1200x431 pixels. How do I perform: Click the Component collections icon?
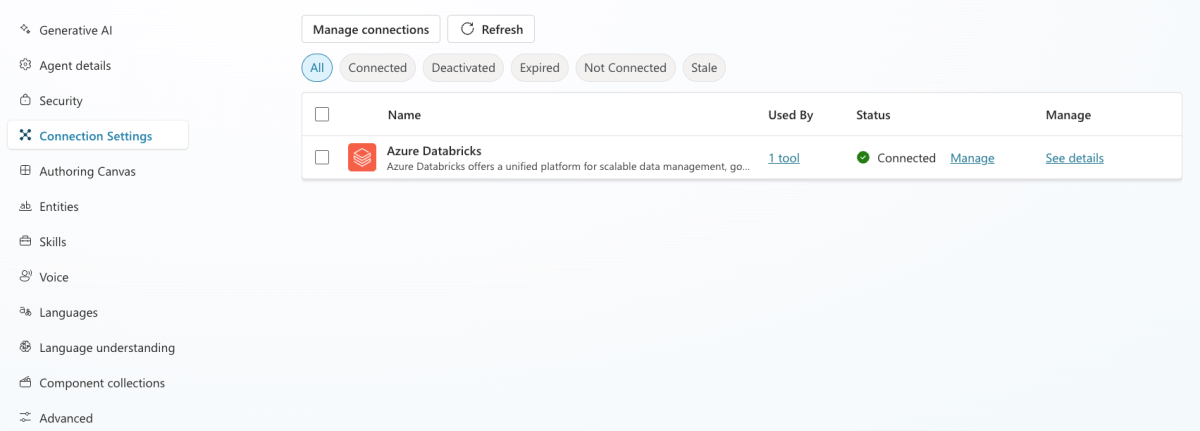tap(25, 383)
